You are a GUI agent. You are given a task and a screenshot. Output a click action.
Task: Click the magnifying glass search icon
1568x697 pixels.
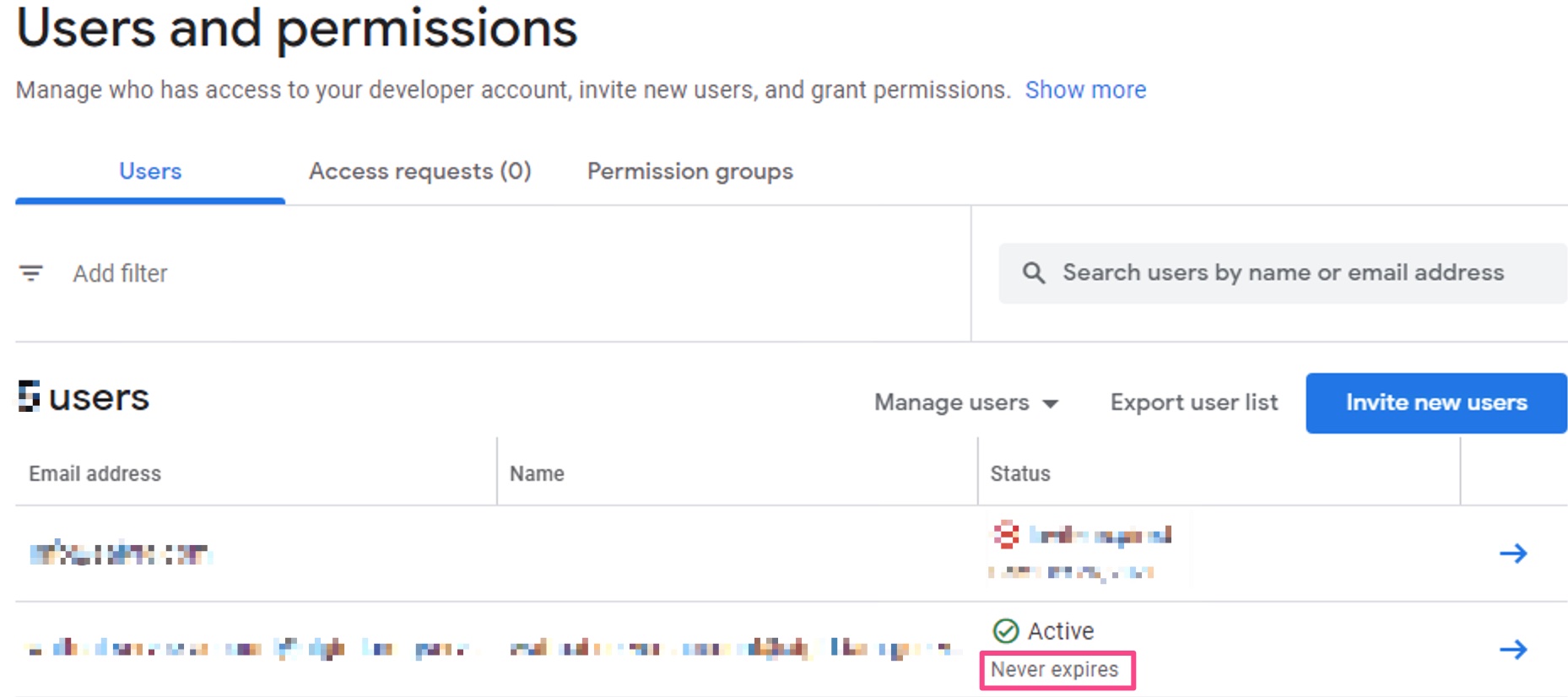tap(1033, 273)
